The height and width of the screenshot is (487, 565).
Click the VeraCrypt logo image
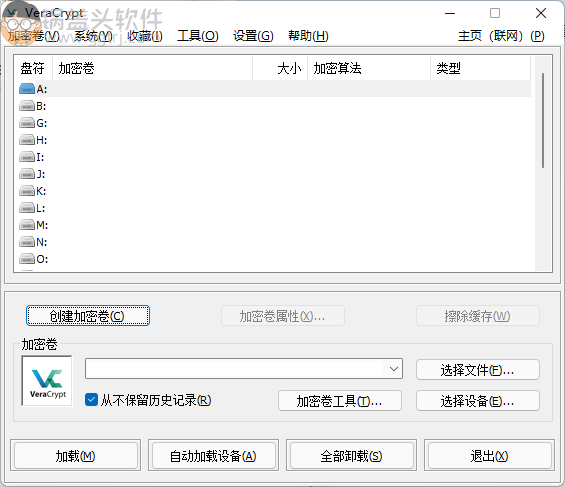[47, 381]
